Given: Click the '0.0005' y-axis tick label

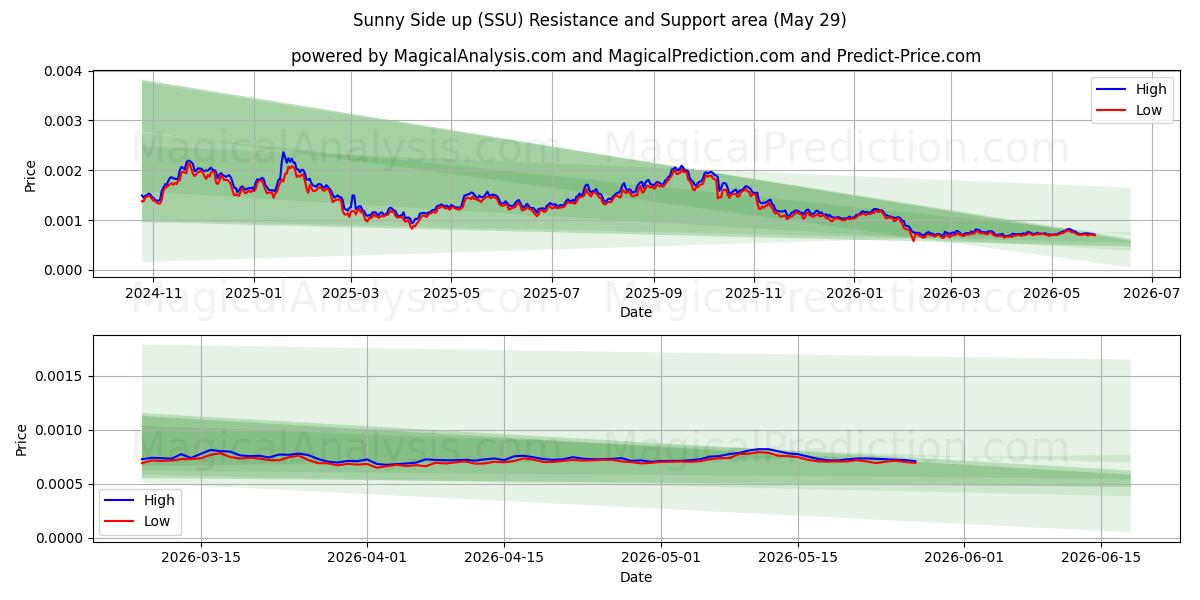Looking at the screenshot, I should [x=61, y=485].
